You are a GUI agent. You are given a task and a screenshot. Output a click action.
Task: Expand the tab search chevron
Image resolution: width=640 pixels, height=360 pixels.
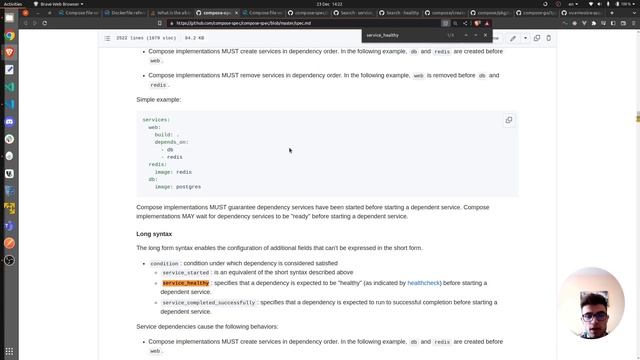point(633,13)
